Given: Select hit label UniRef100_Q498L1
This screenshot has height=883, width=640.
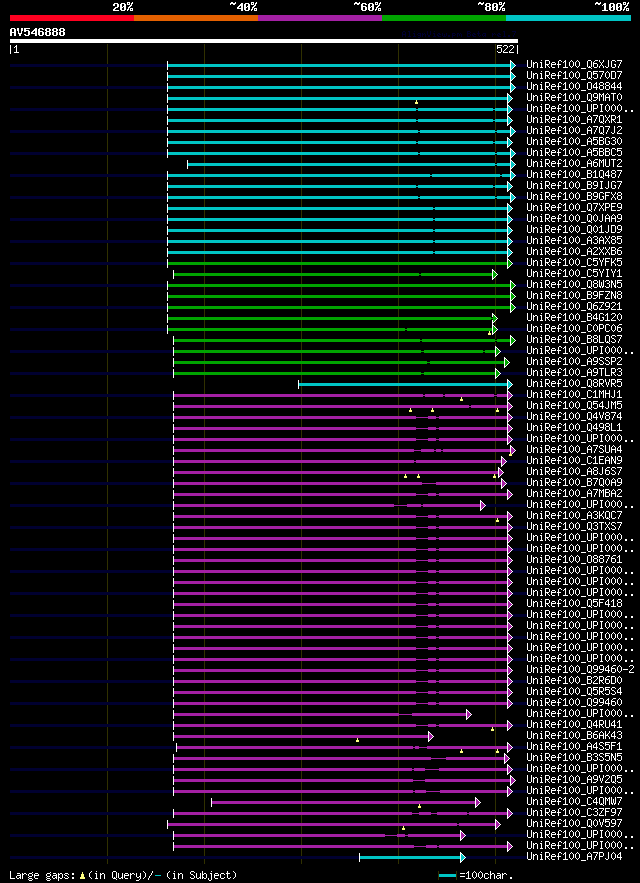Looking at the screenshot, I should 574,426.
